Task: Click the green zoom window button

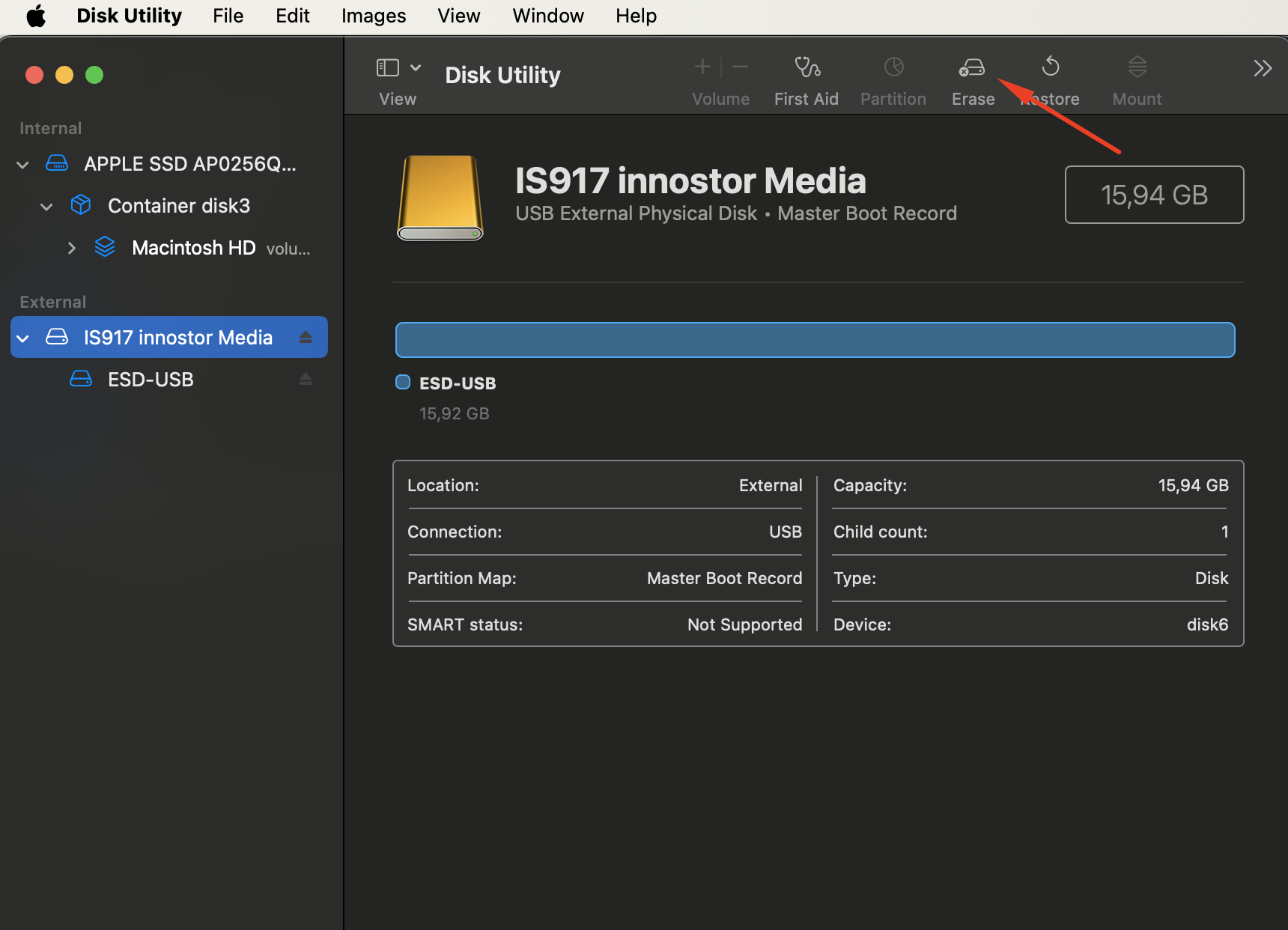Action: (x=94, y=75)
